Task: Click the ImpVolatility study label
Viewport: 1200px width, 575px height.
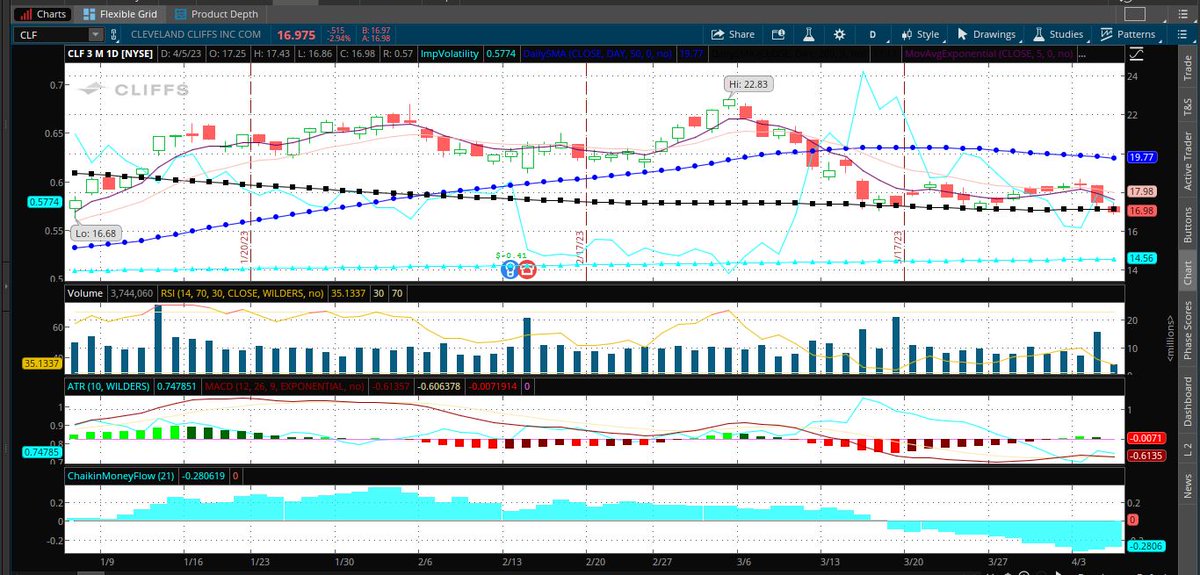Action: click(x=451, y=55)
